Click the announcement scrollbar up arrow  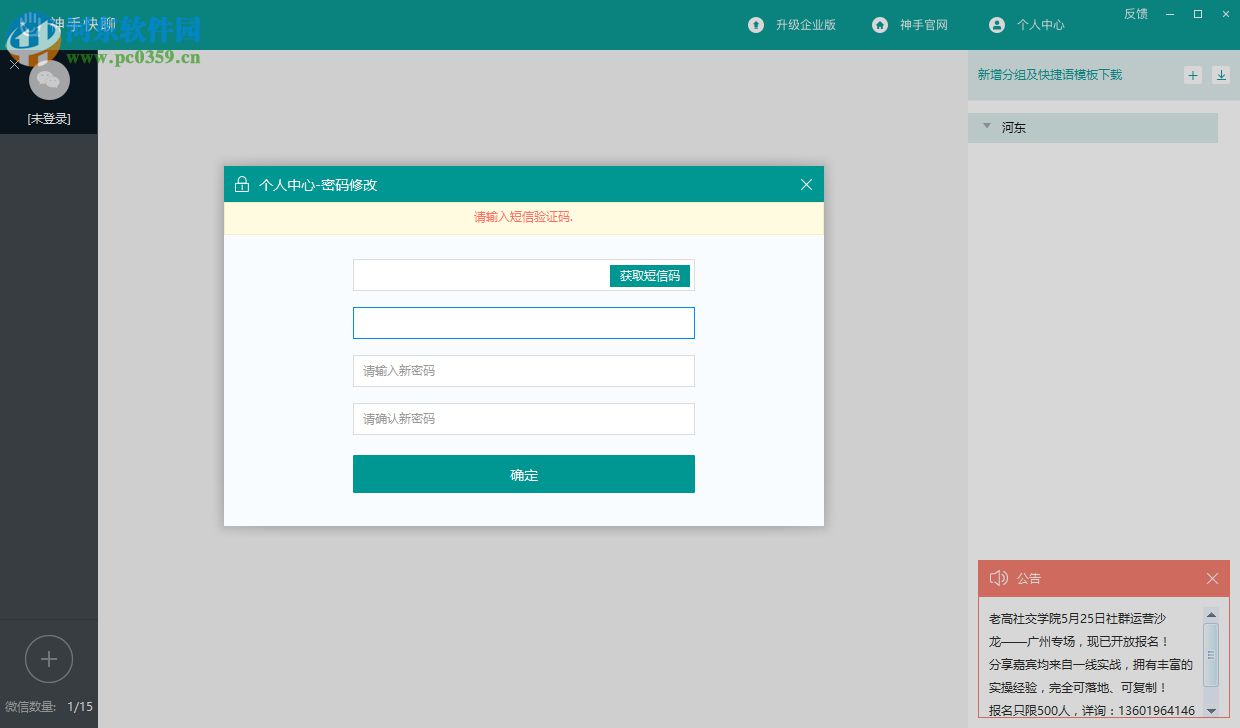coord(1211,614)
